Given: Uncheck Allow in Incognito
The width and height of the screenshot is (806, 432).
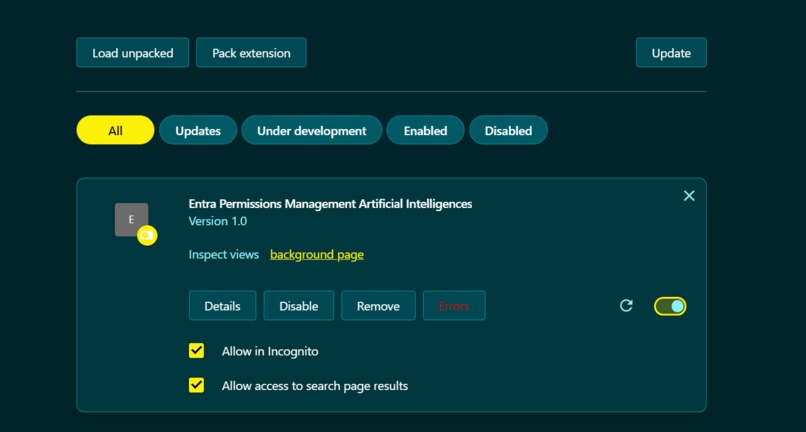Looking at the screenshot, I should (196, 351).
